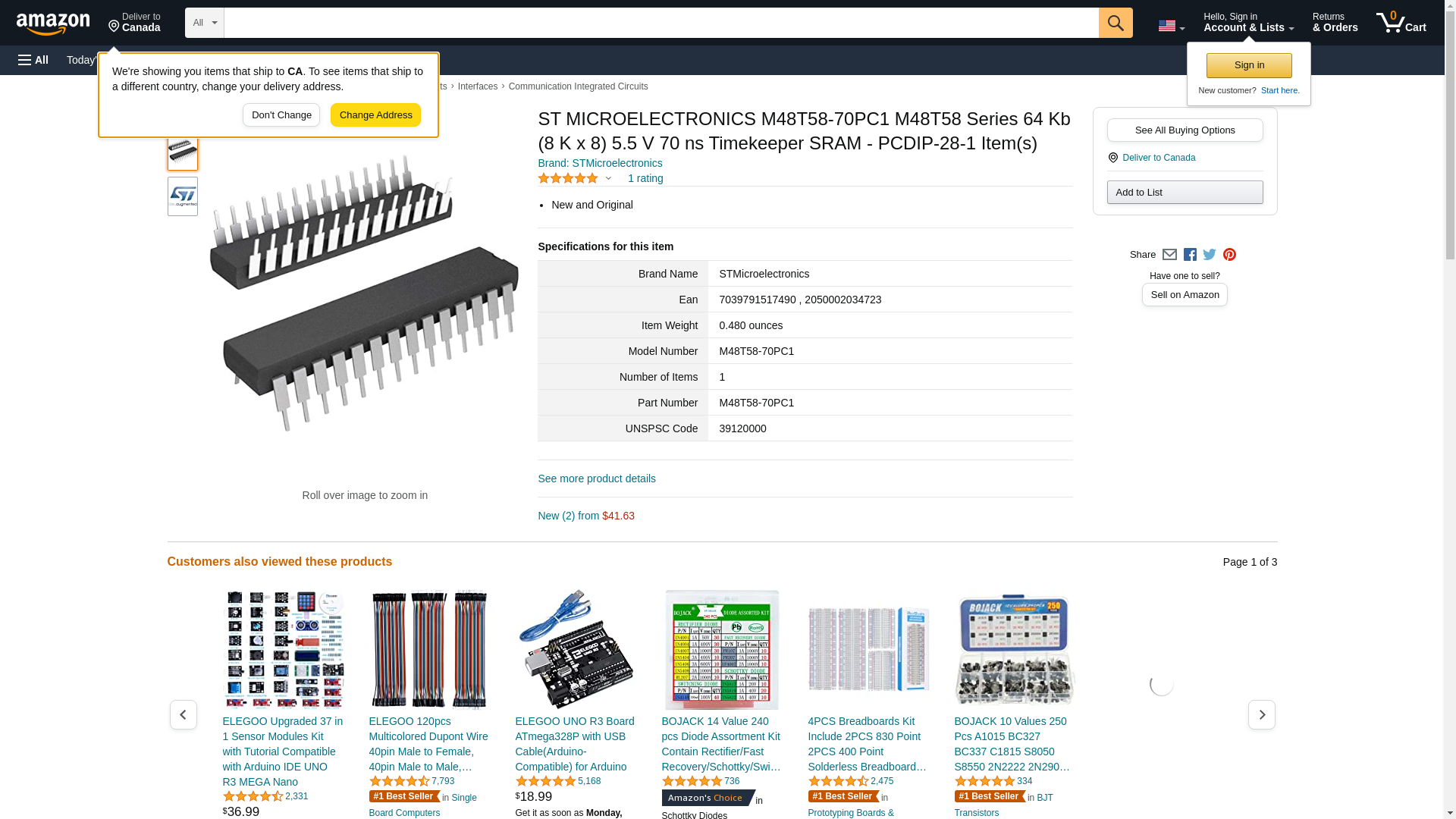Open Account & Lists menu

click(x=1248, y=23)
